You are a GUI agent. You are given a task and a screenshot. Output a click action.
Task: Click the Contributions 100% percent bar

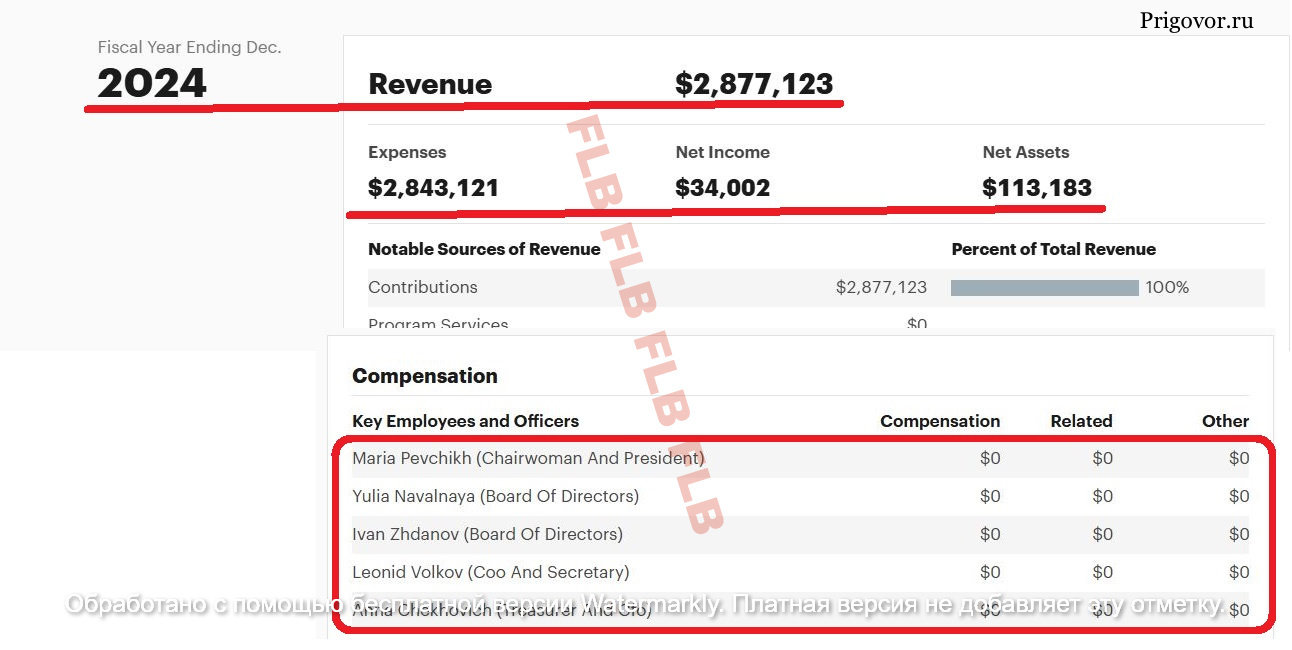1044,288
